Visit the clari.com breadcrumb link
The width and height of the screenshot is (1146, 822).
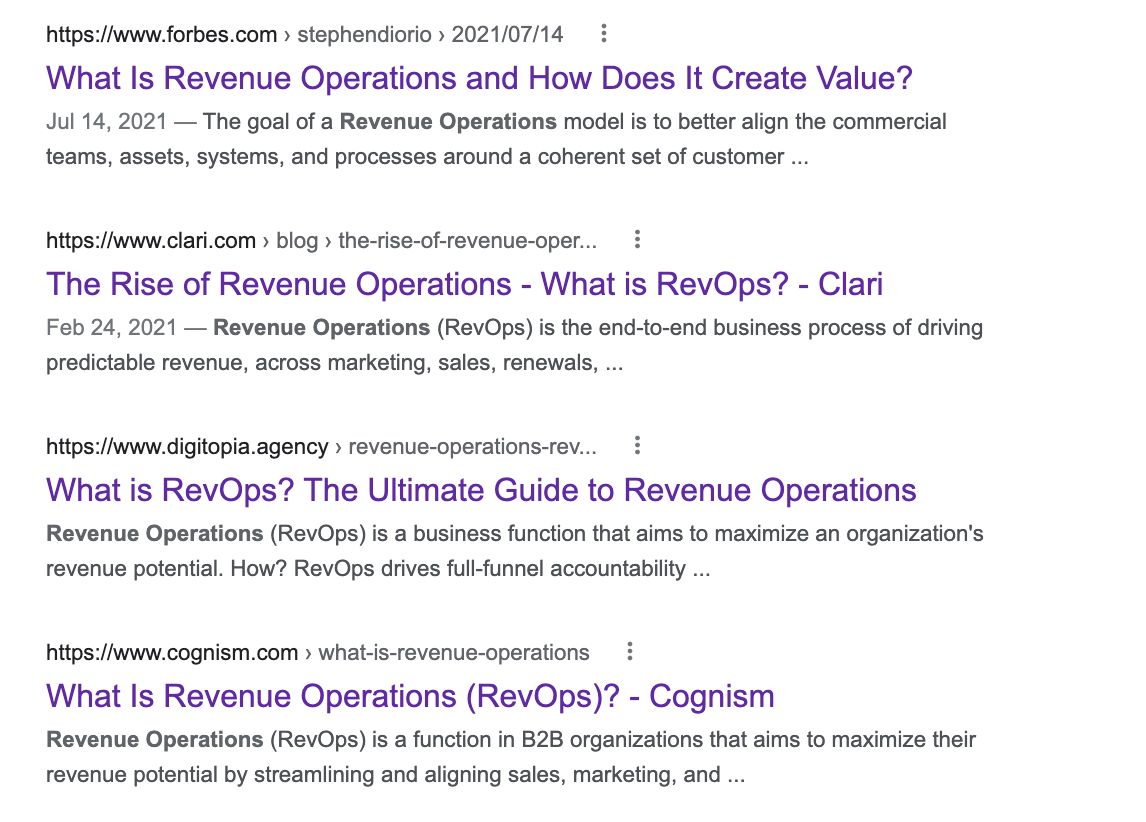148,240
